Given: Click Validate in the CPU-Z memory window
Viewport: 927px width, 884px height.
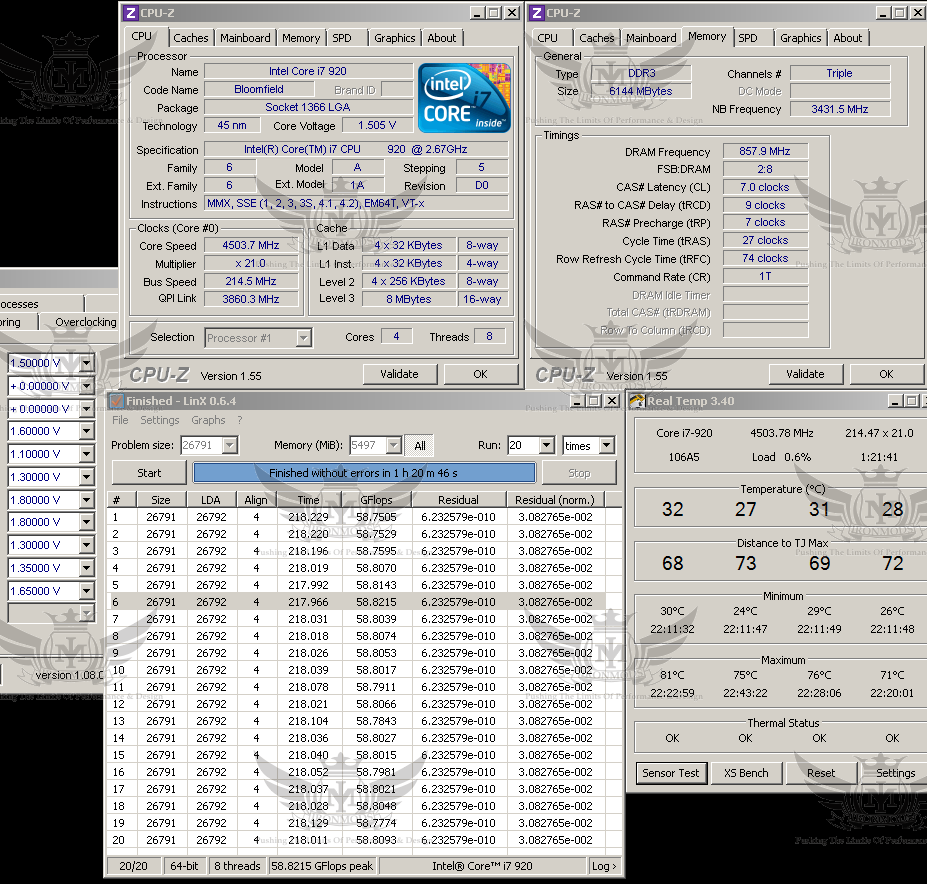Looking at the screenshot, I should click(805, 374).
